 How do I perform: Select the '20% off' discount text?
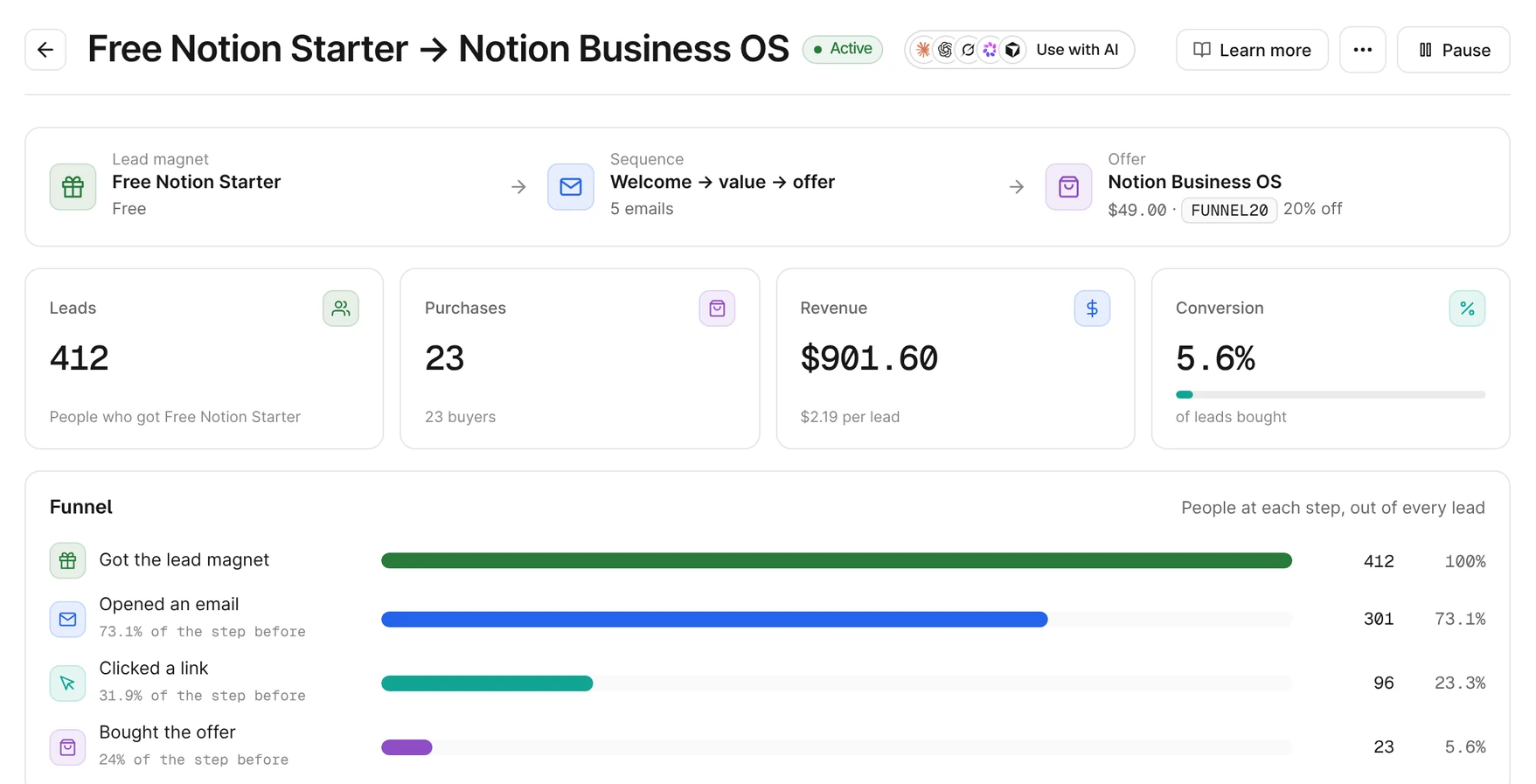pyautogui.click(x=1312, y=209)
